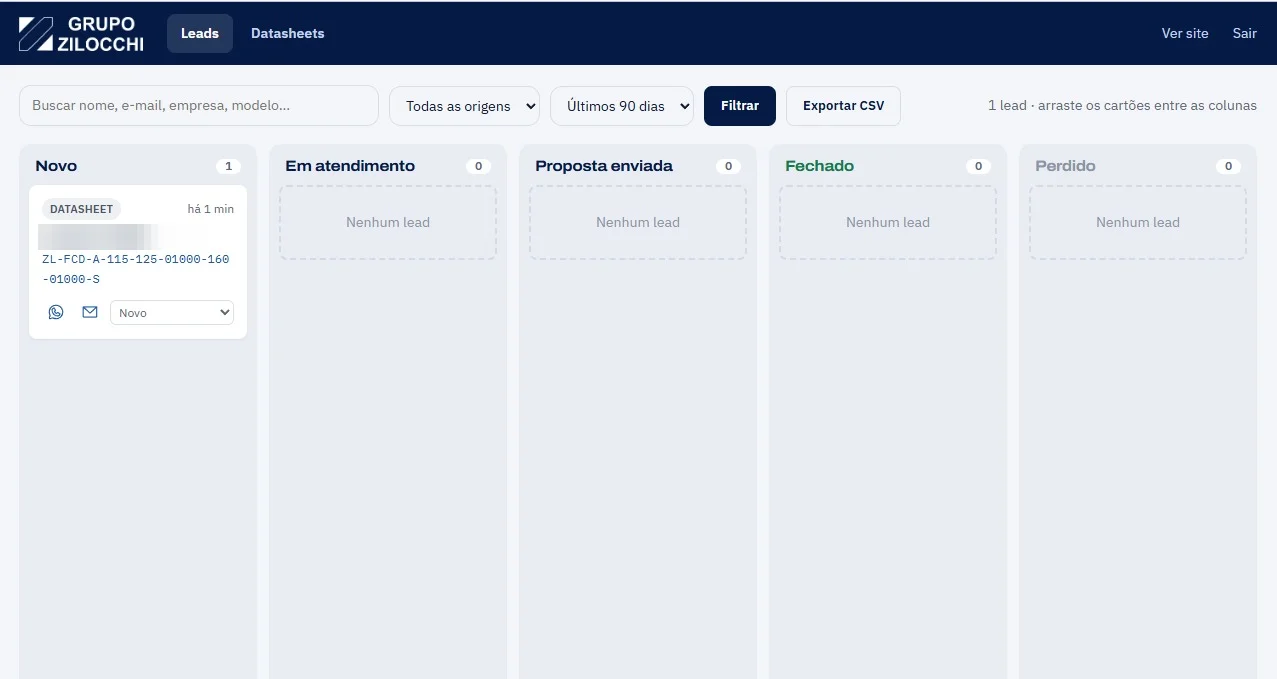Click the Proposta enviada count badge
Viewport: 1277px width, 679px height.
(x=728, y=167)
